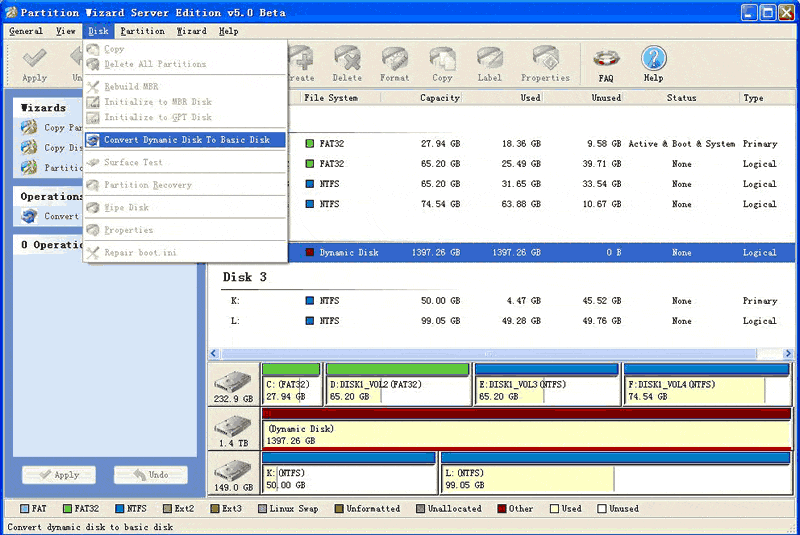Screen dimensions: 800x535
Task: Click the Help question mark icon
Action: [654, 58]
